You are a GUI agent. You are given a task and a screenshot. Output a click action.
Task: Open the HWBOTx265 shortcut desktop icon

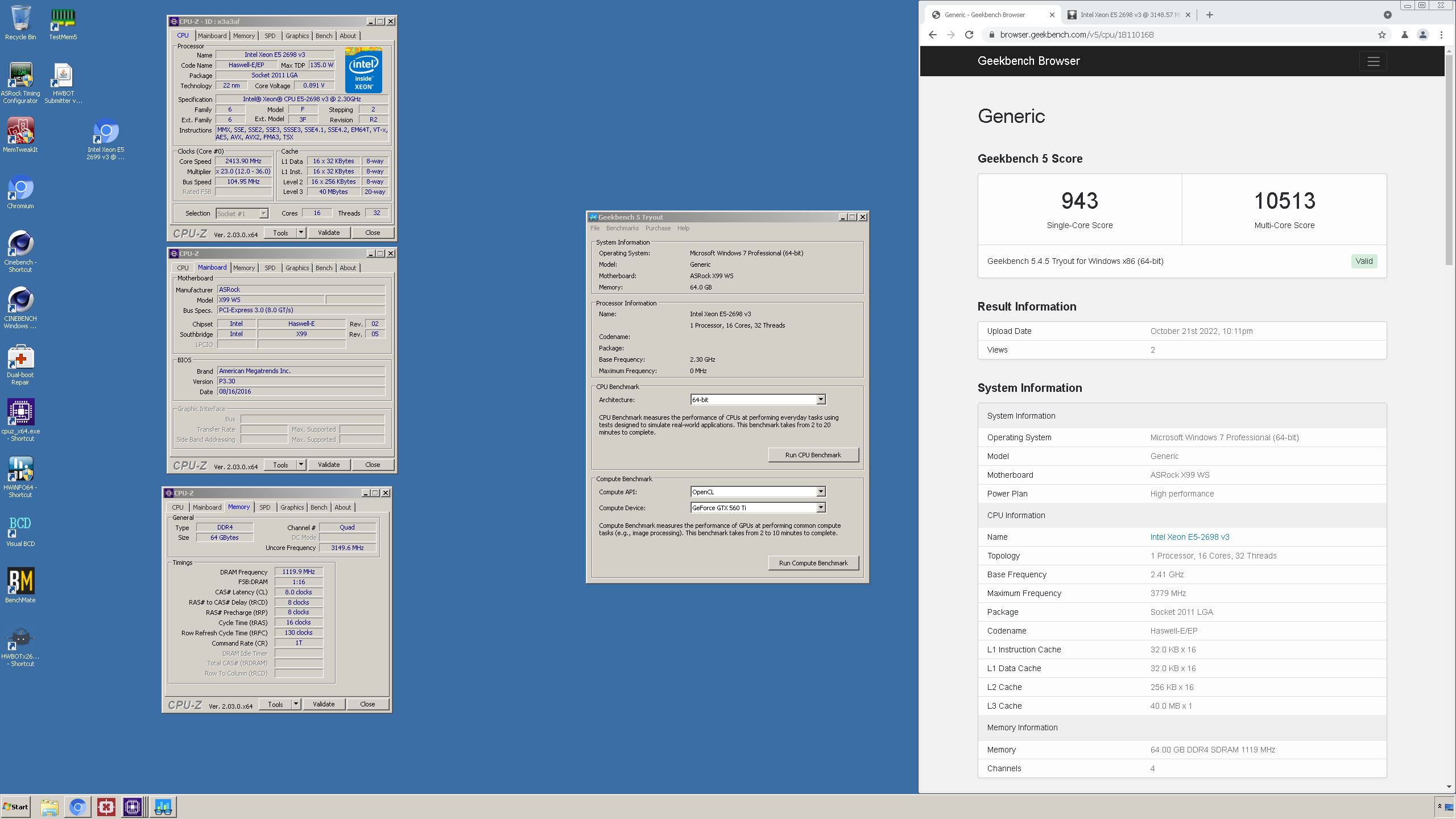point(20,646)
